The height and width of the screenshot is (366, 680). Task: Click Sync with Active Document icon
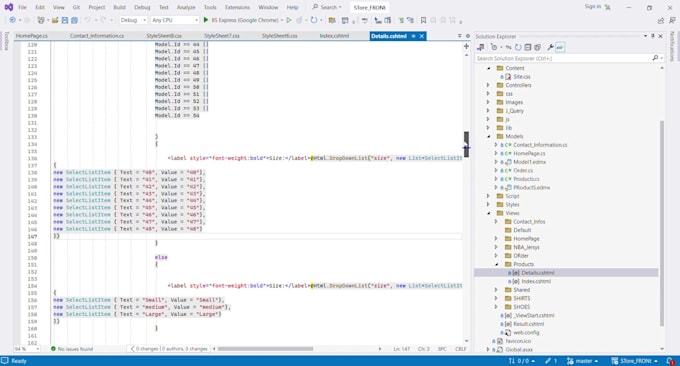508,47
